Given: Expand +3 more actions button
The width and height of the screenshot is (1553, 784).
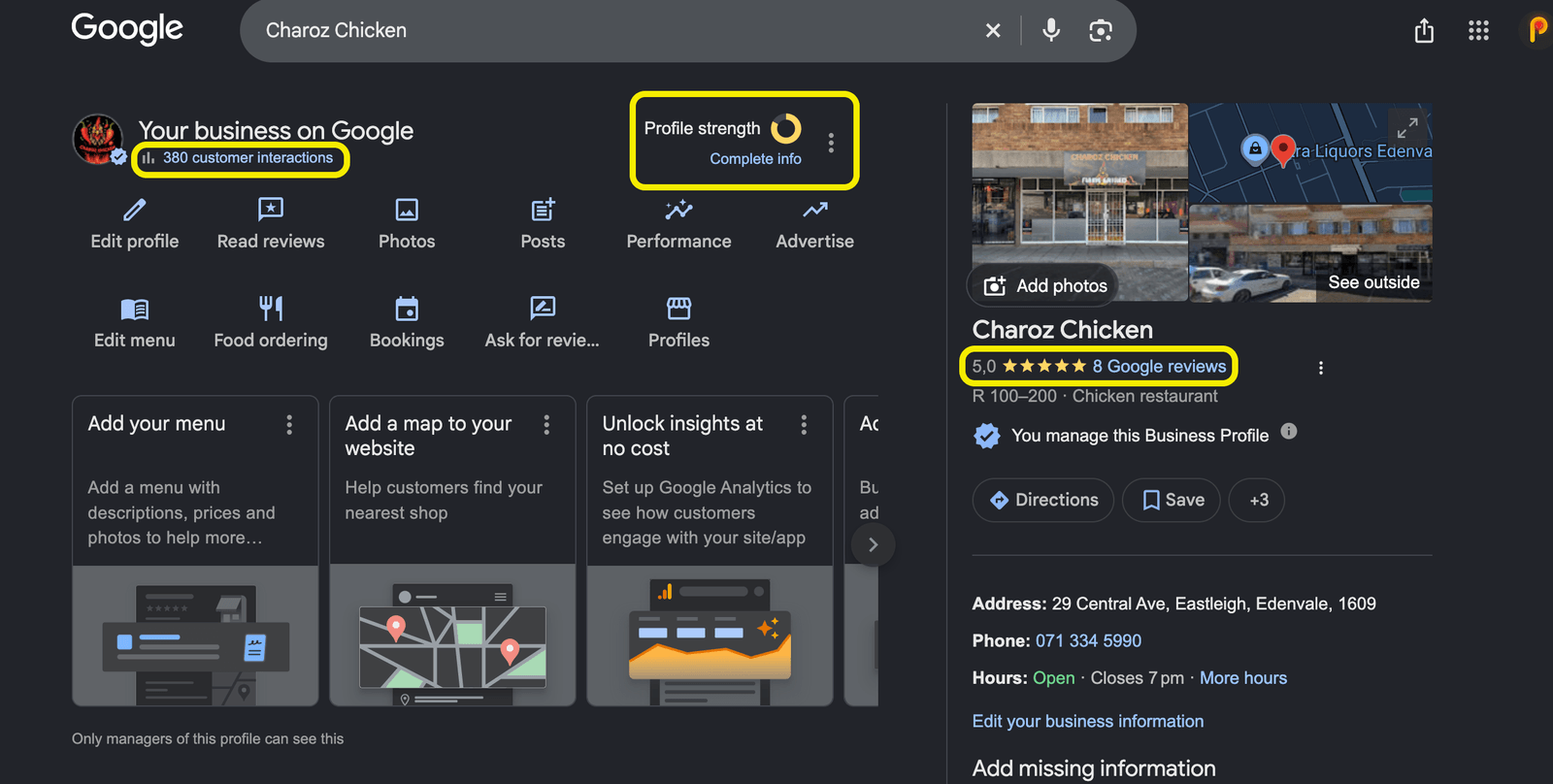Looking at the screenshot, I should coord(1258,500).
